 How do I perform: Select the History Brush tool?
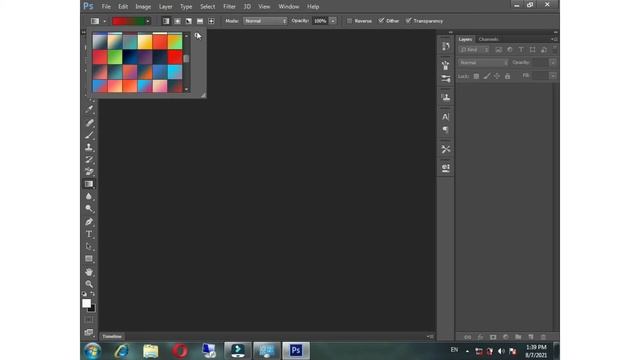89,159
